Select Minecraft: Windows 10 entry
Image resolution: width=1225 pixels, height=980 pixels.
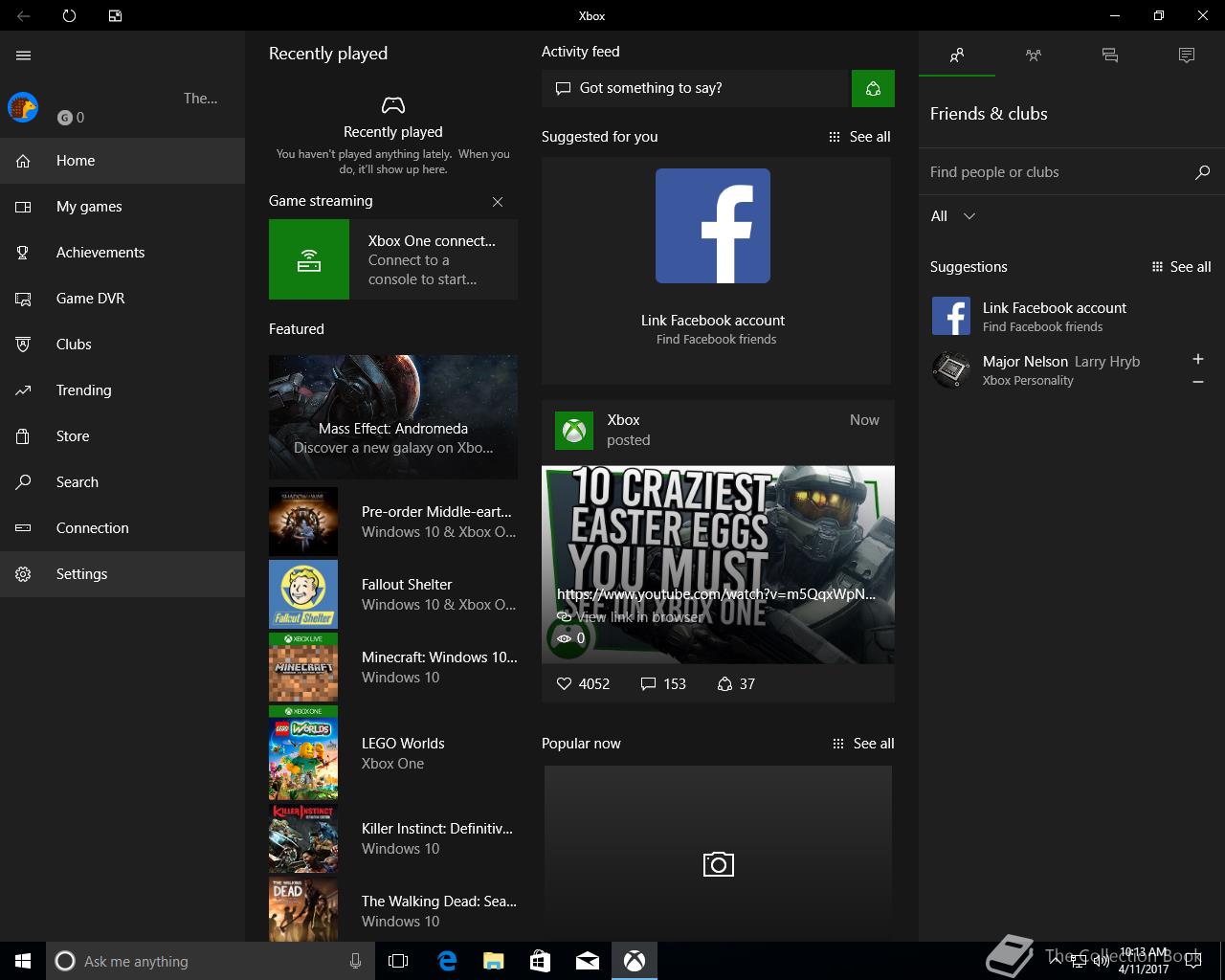pos(393,667)
